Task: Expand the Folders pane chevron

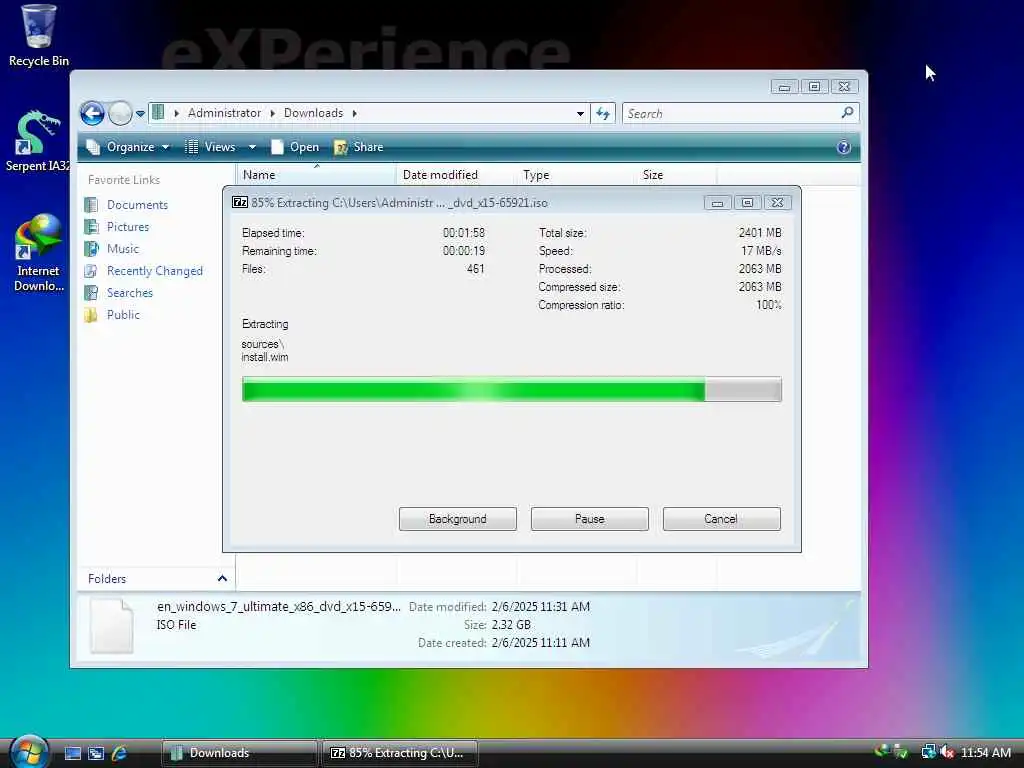Action: pos(222,579)
